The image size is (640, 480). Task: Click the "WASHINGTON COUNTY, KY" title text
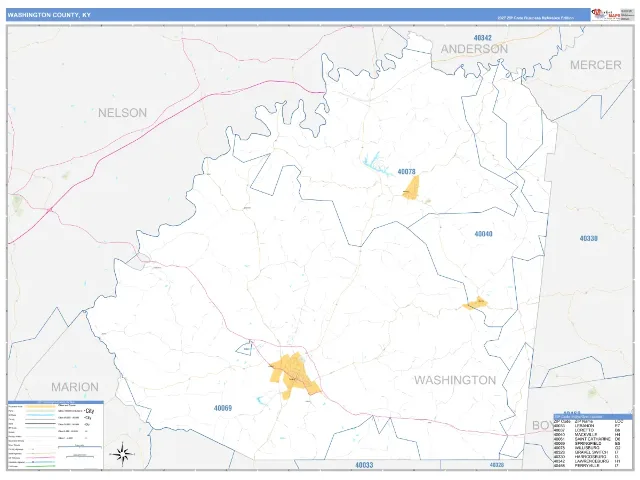[49, 15]
